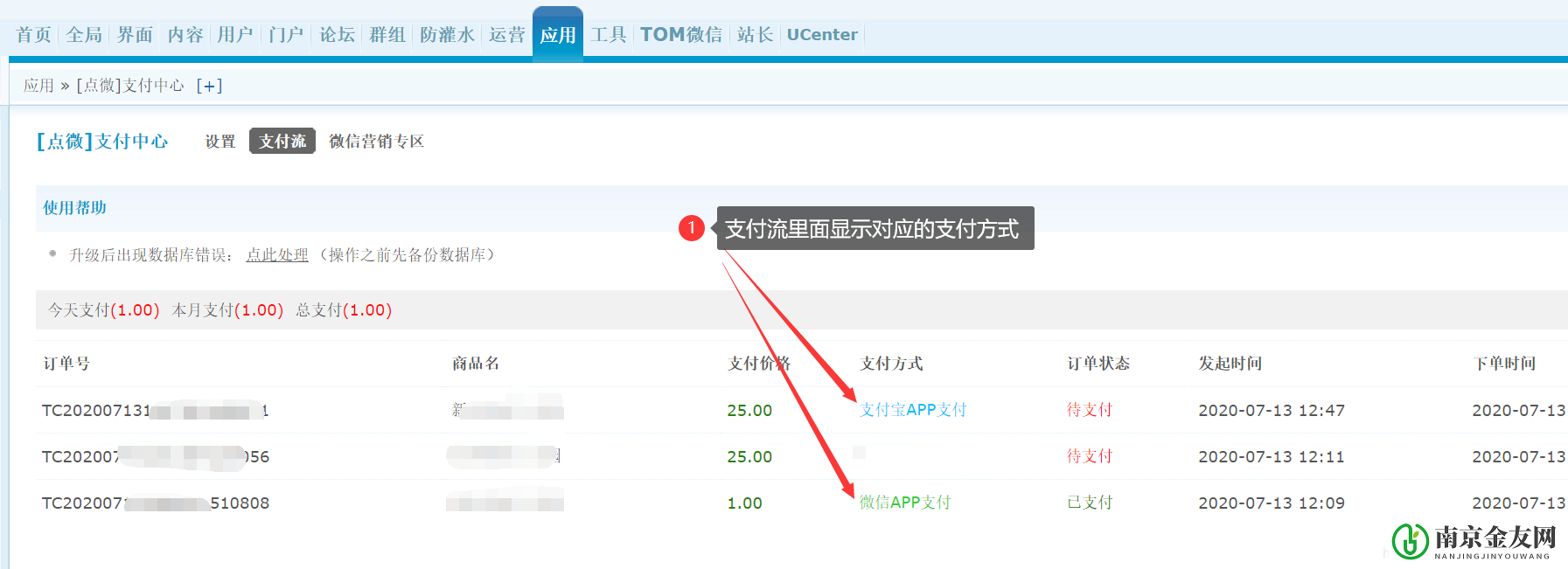The height and width of the screenshot is (569, 1568).
Task: Expand the [+] link beside the breadcrumb
Action: [x=209, y=86]
